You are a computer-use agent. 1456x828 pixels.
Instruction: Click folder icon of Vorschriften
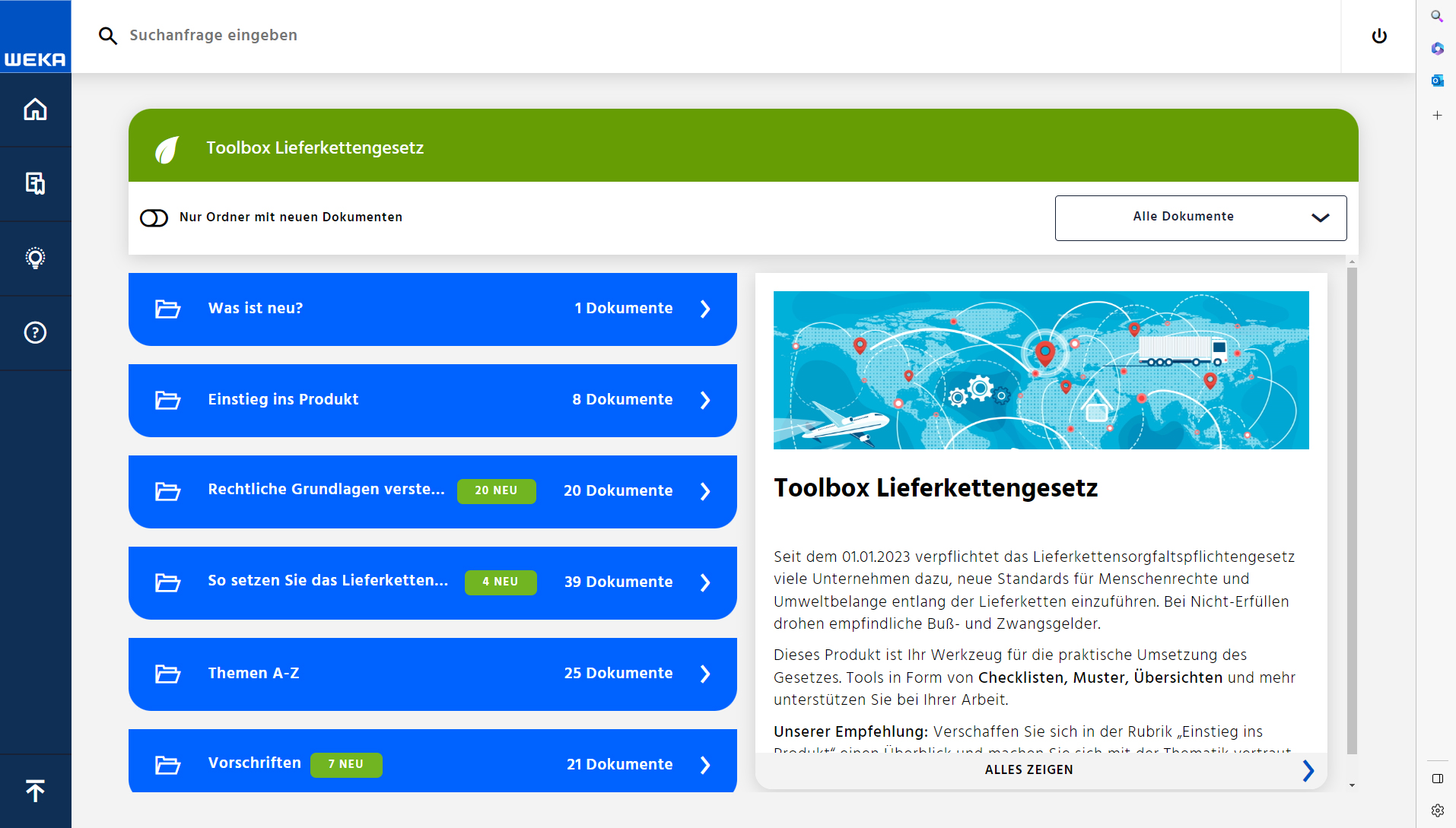[167, 765]
